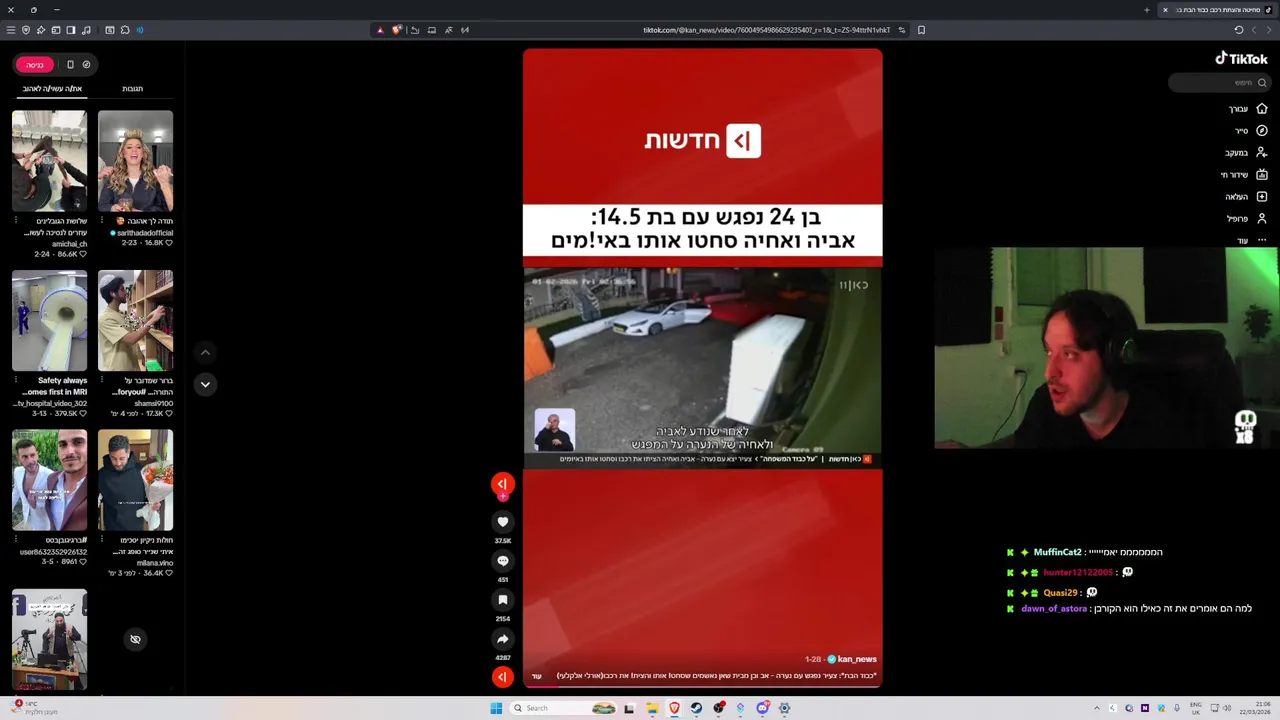Viewport: 1280px width, 720px height.
Task: Open a new browser tab
Action: pyautogui.click(x=1147, y=10)
